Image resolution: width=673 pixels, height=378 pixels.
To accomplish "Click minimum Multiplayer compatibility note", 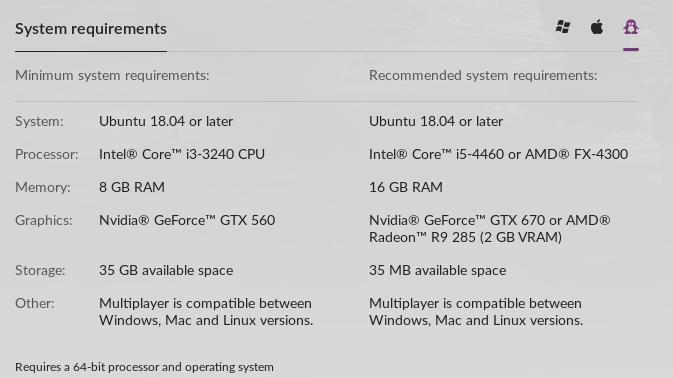I will (x=206, y=312).
